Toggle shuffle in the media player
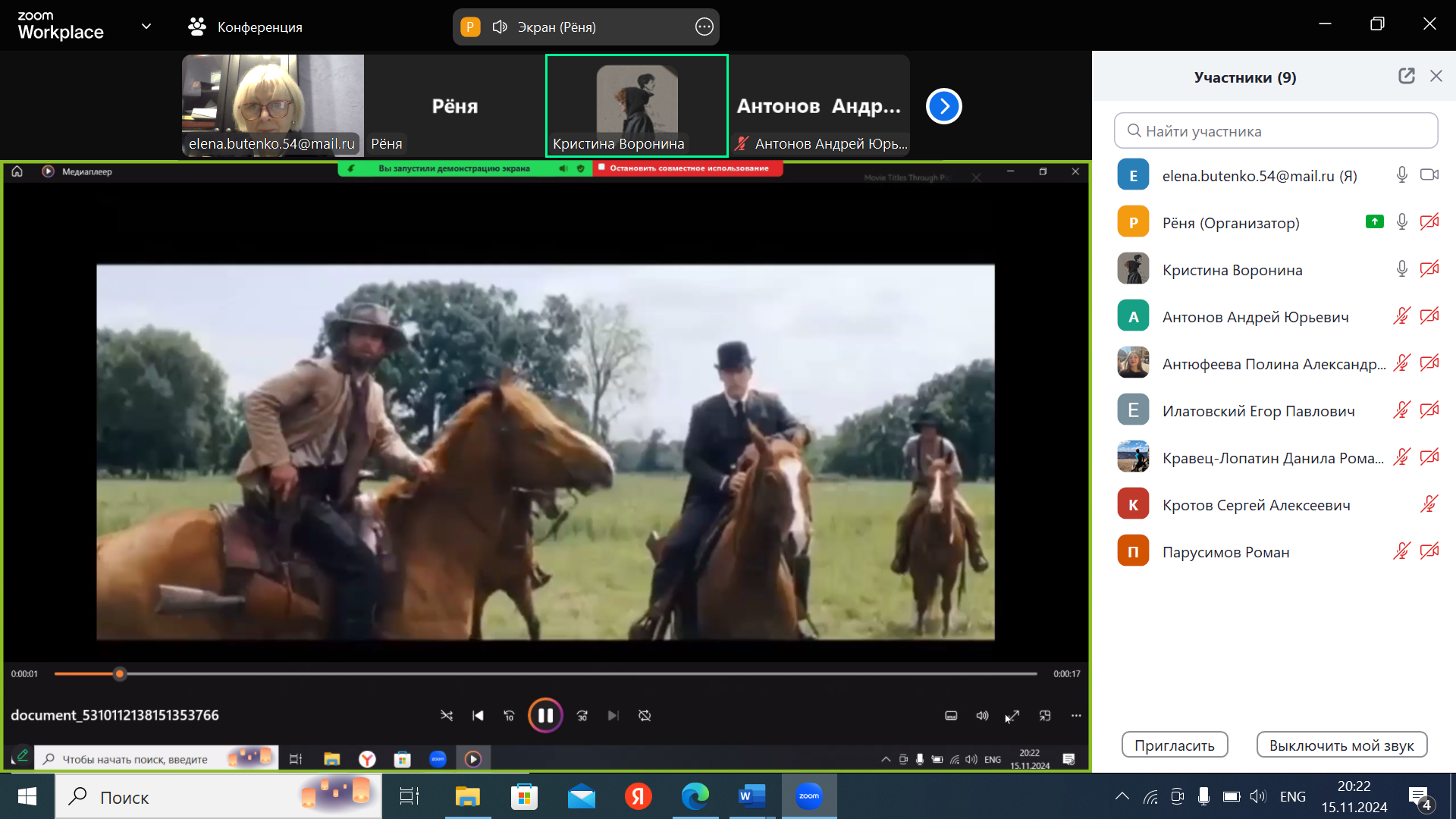The image size is (1456, 819). (447, 715)
